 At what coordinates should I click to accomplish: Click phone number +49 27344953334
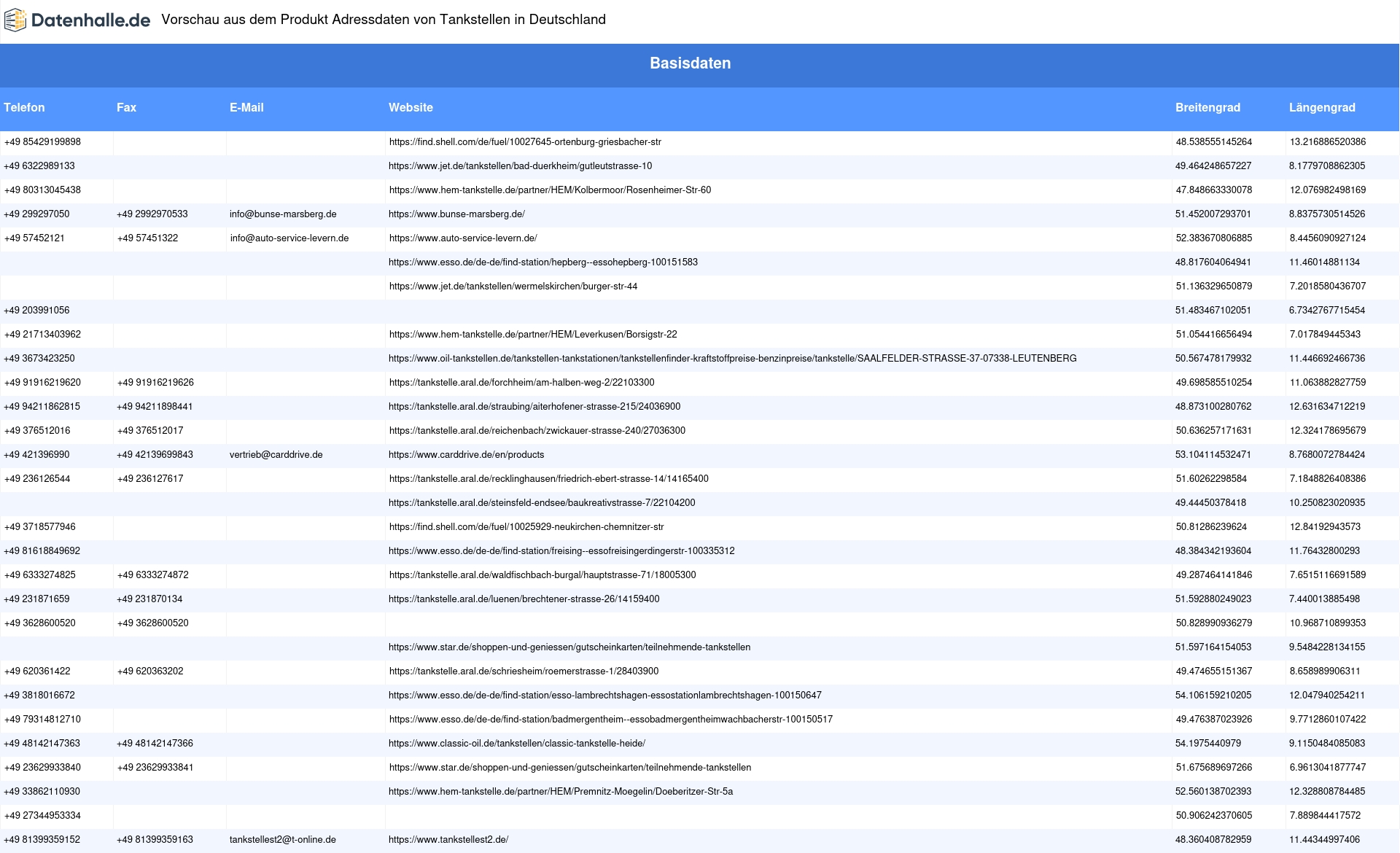42,816
